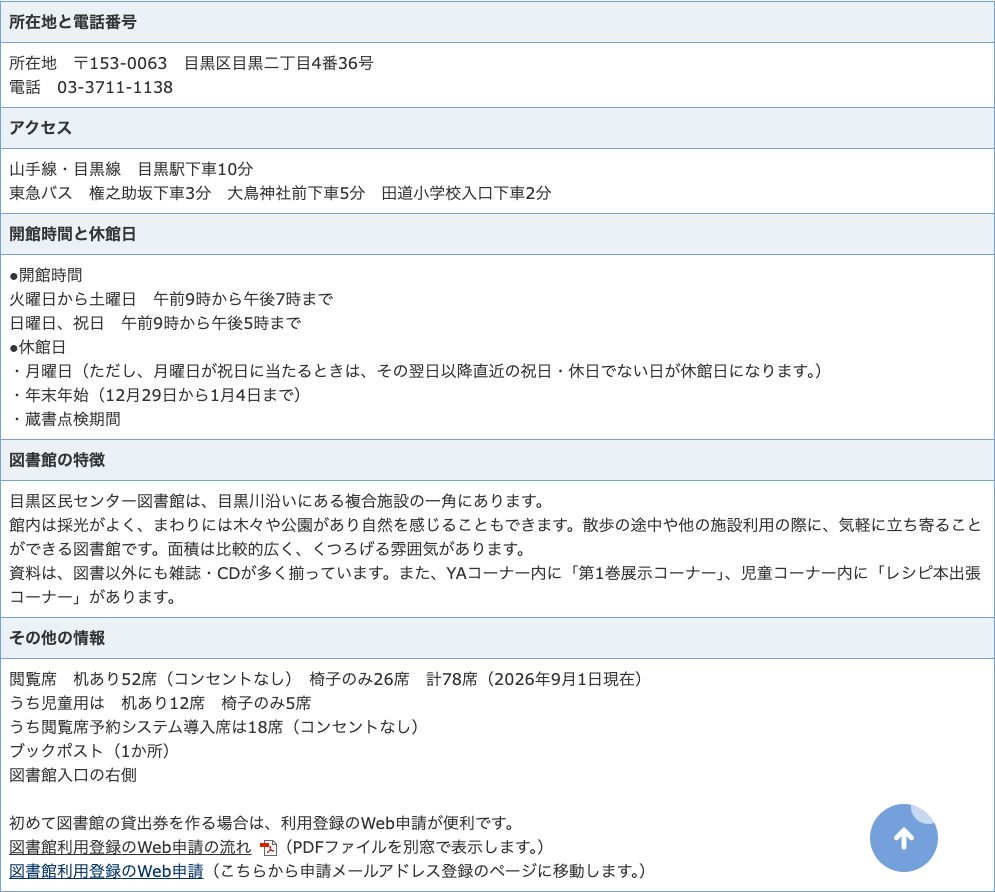This screenshot has height=892, width=995.
Task: Click 火曜日から土曜日 午前9時から午後7時まで
Action: [171, 299]
